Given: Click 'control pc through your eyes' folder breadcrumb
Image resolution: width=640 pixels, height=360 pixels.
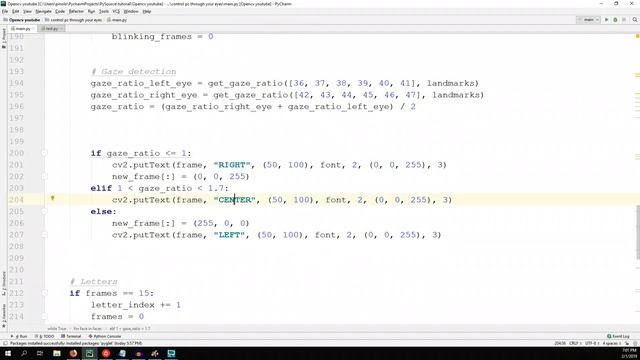Looking at the screenshot, I should (74, 20).
